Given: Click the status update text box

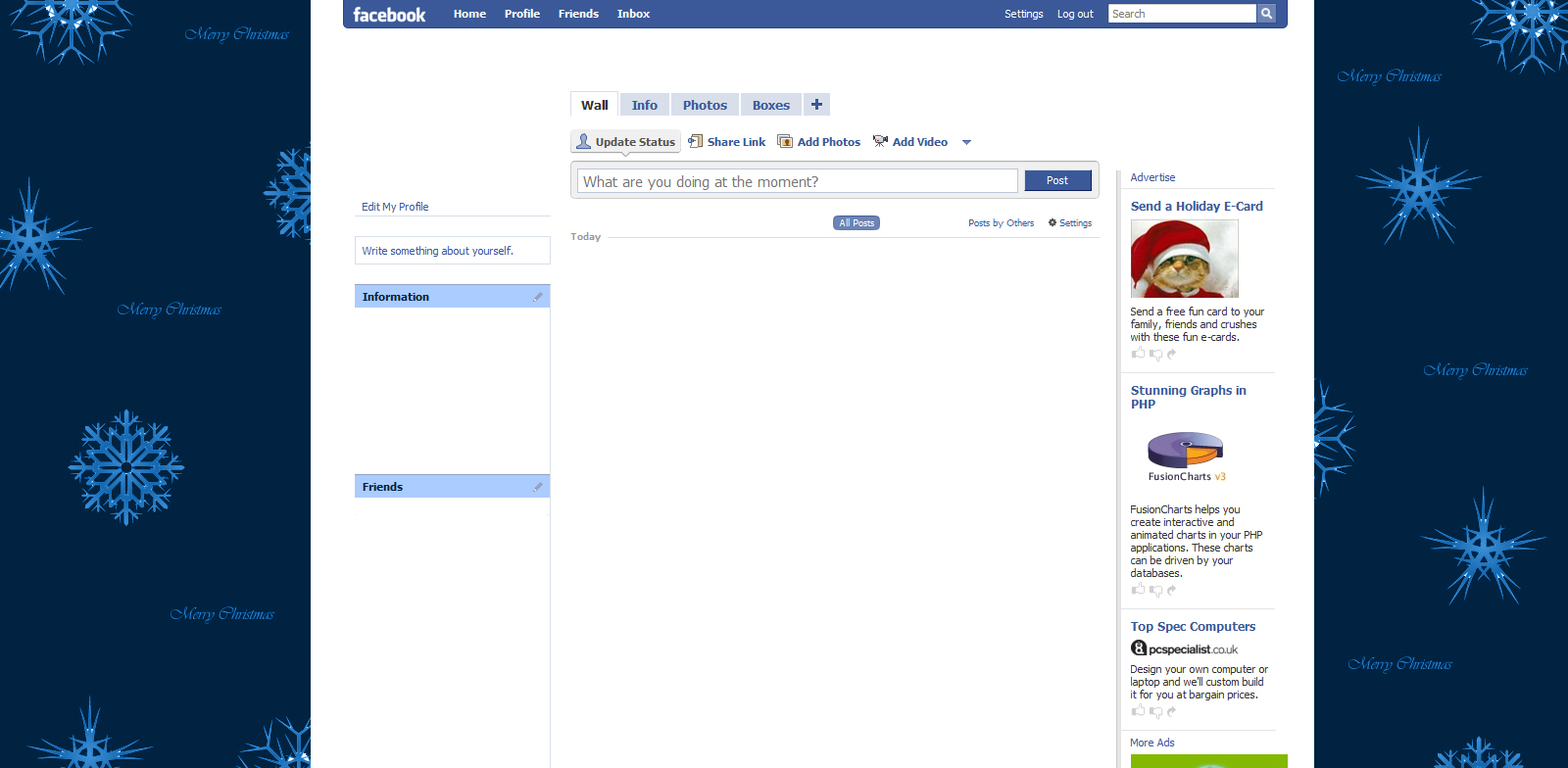Looking at the screenshot, I should pyautogui.click(x=798, y=181).
